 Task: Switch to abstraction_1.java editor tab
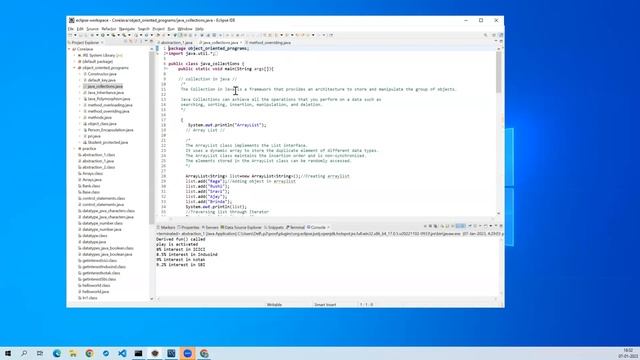pyautogui.click(x=176, y=42)
